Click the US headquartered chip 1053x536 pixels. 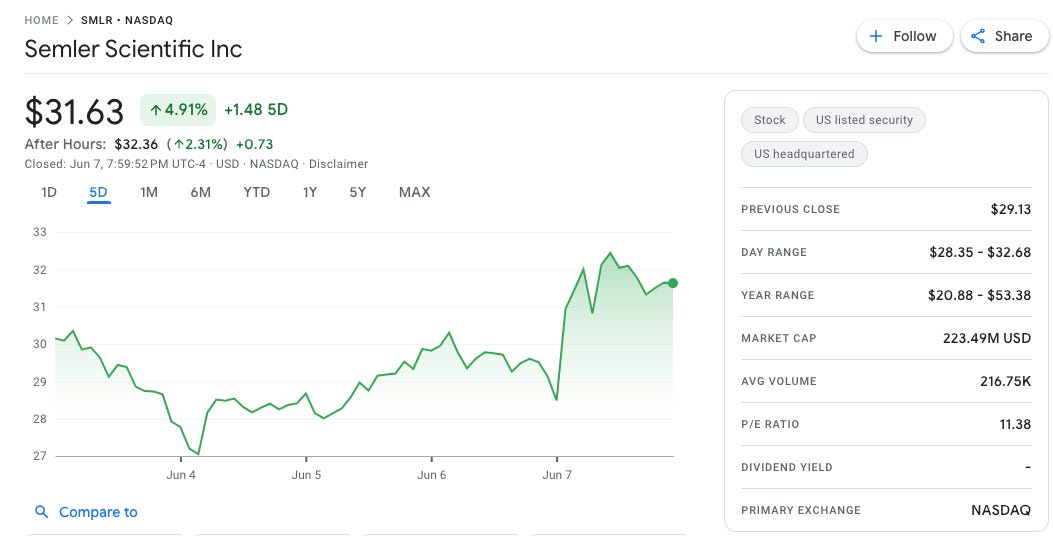pyautogui.click(x=804, y=154)
